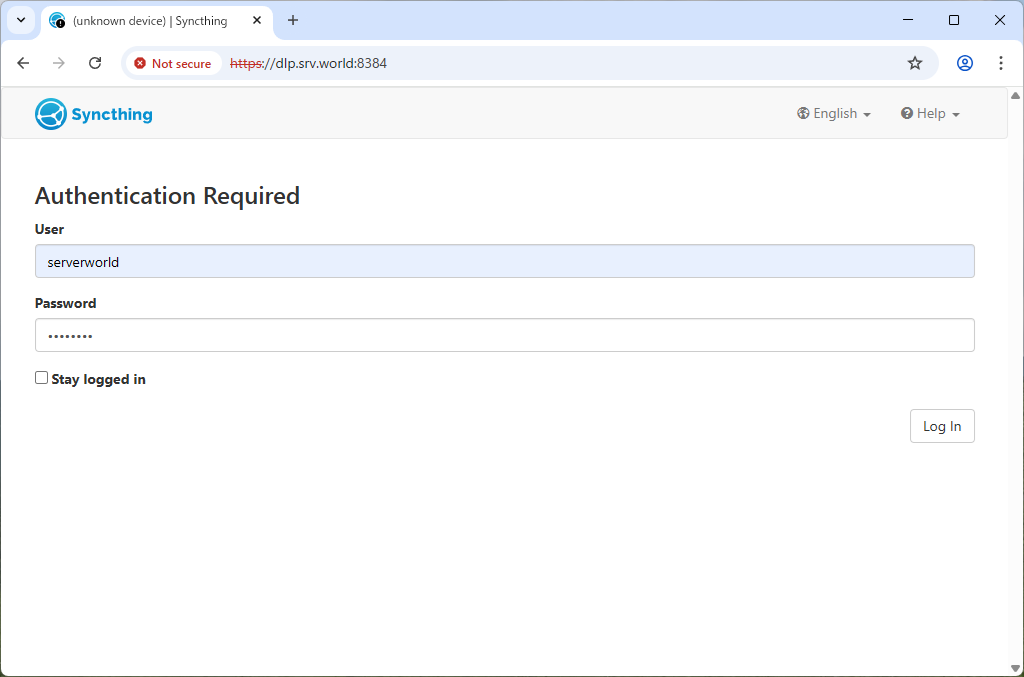The image size is (1024, 677).
Task: Close the Syncthing browser tab
Action: pyautogui.click(x=257, y=20)
